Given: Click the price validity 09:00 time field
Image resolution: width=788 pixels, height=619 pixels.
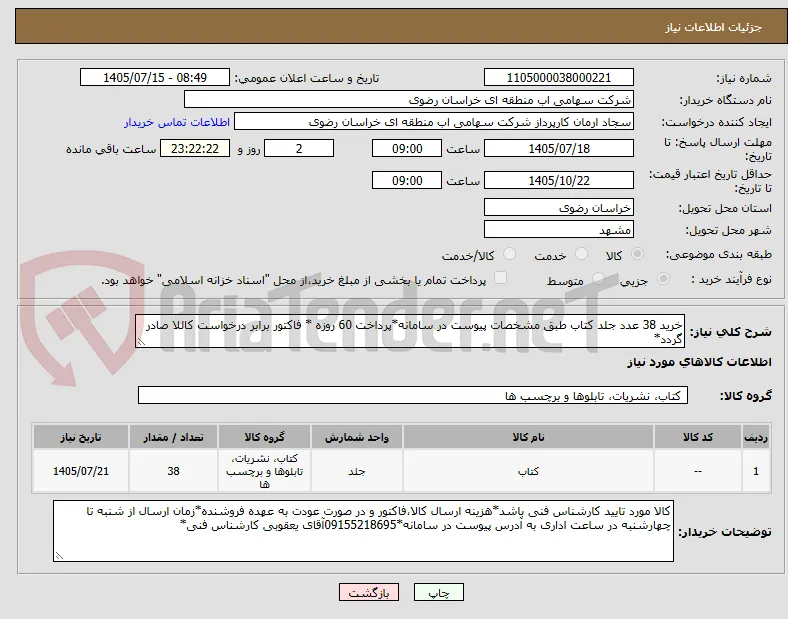Looking at the screenshot, I should tap(407, 180).
